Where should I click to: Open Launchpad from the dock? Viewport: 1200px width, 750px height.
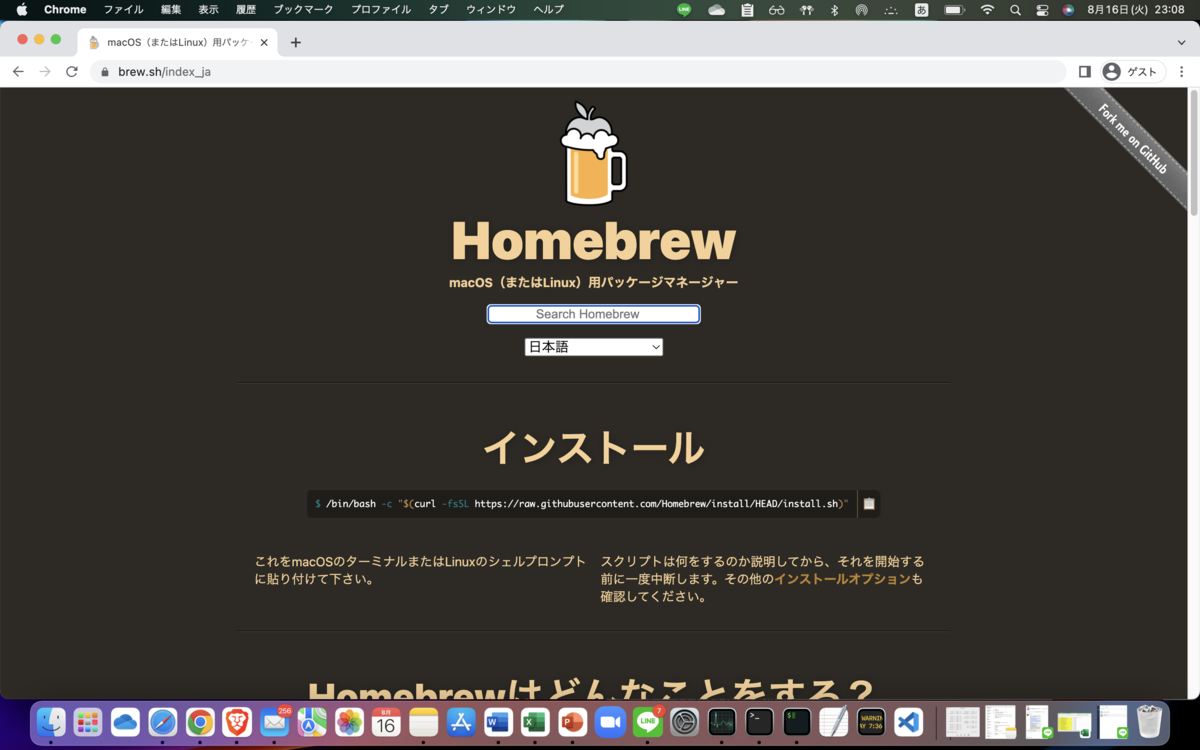88,721
